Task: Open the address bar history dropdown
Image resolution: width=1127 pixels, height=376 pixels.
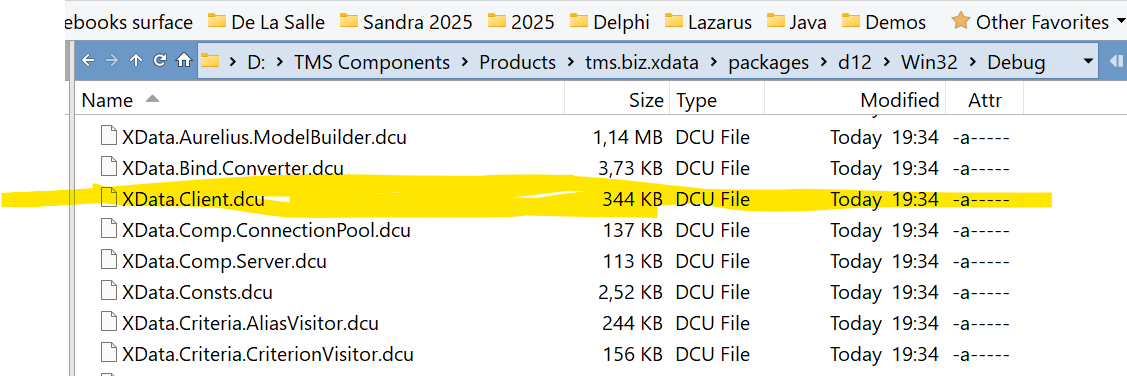Action: pos(1088,62)
